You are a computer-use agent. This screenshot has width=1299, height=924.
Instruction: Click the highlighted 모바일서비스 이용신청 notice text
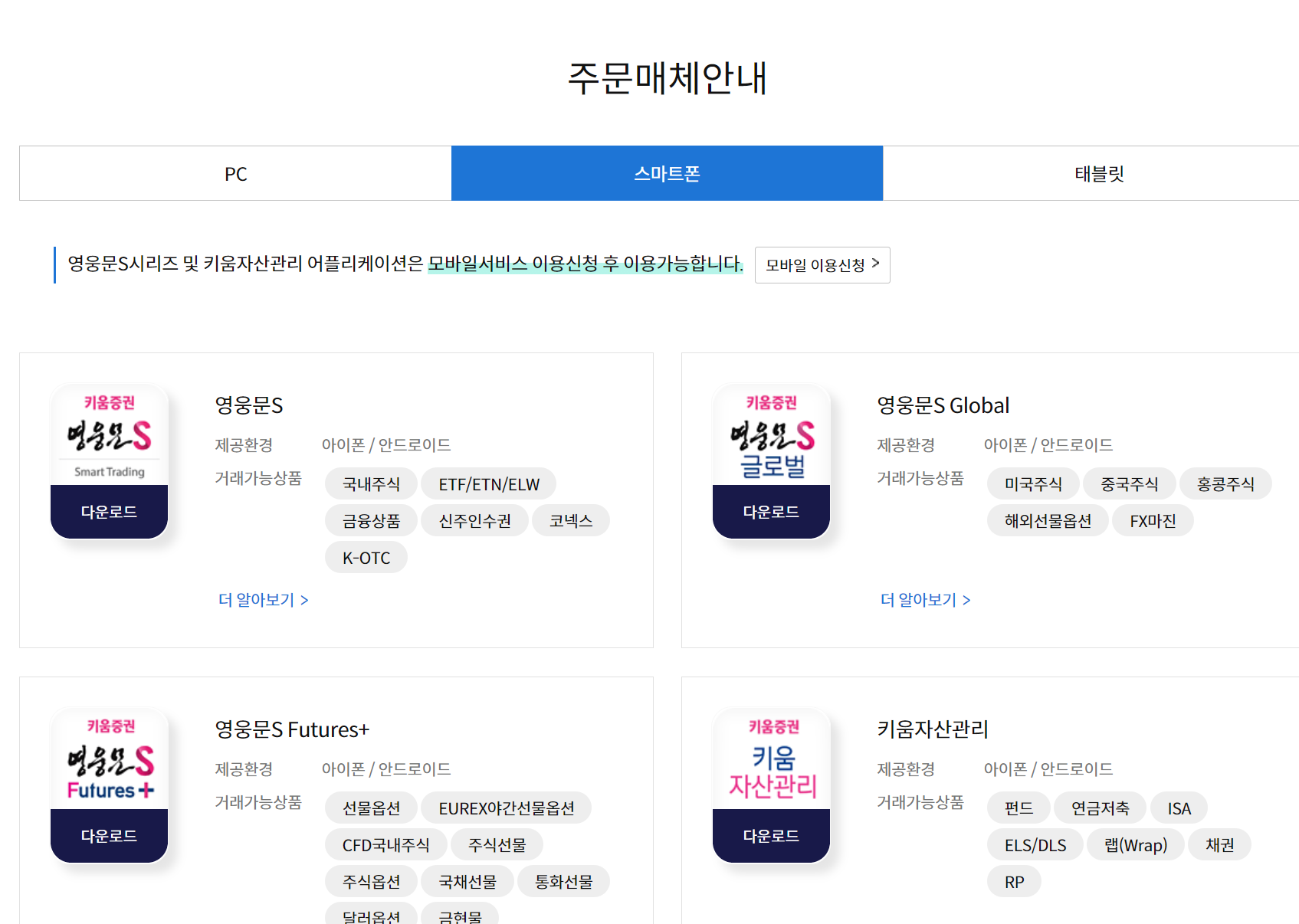click(x=586, y=264)
